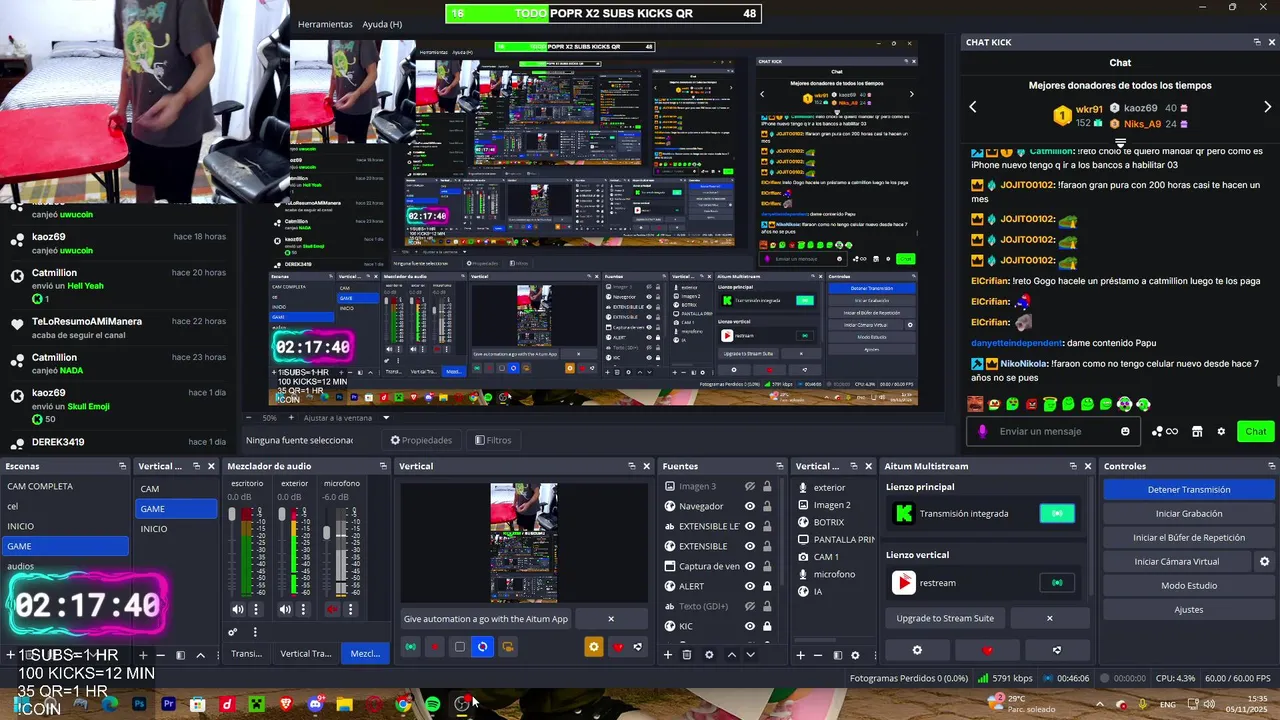Move source down in Fuentes
This screenshot has width=1280, height=720.
coord(751,655)
